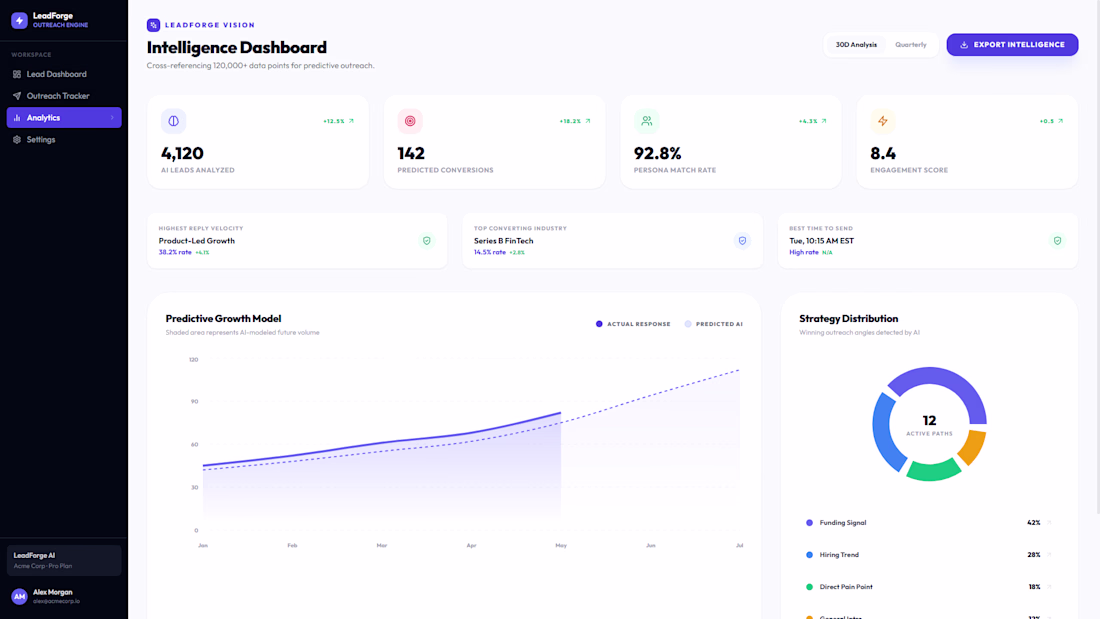Click the +0.5 trend arrow
Viewport: 1100px width, 619px height.
(x=1060, y=121)
